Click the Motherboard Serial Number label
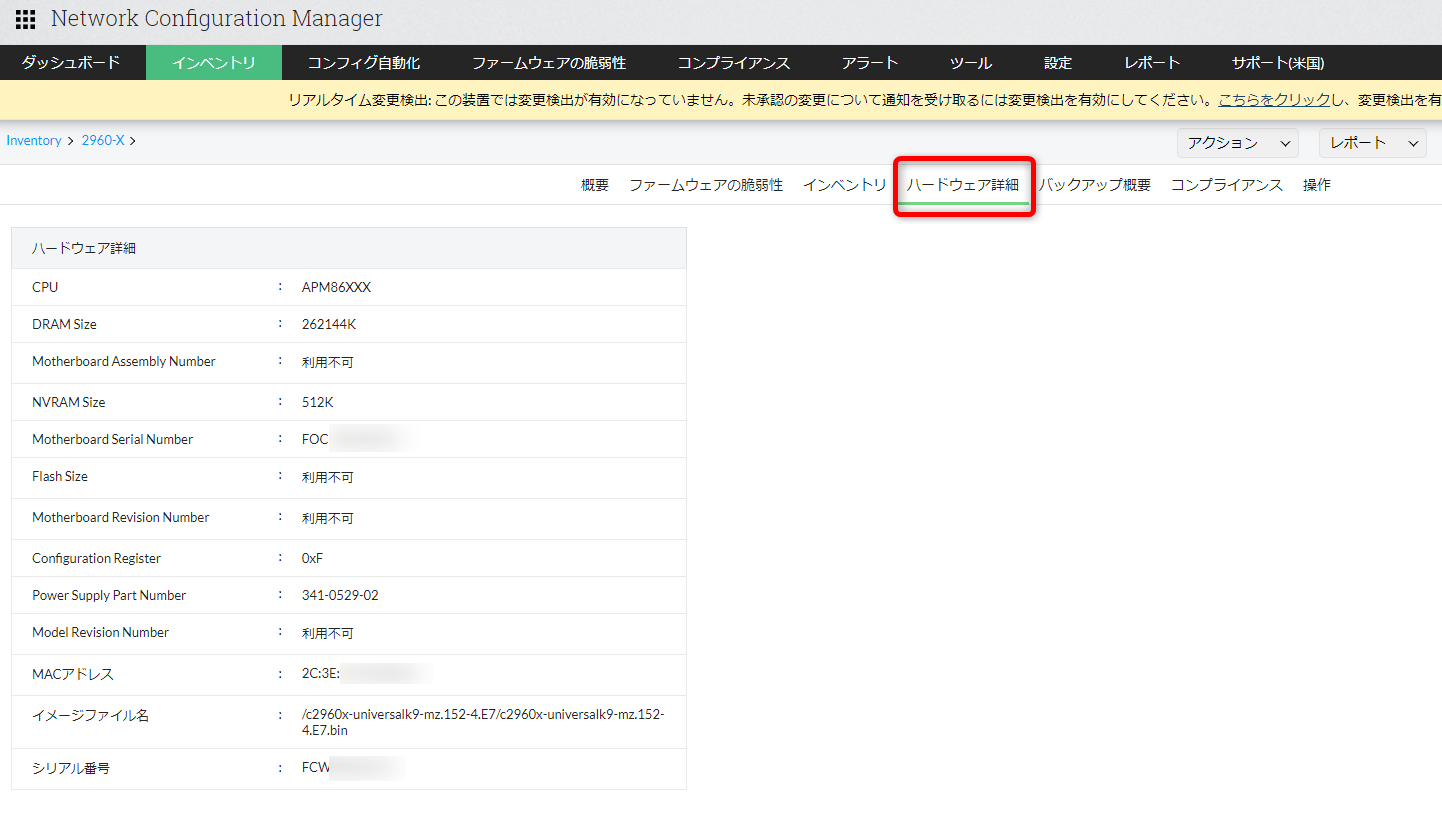The image size is (1442, 824). [113, 439]
